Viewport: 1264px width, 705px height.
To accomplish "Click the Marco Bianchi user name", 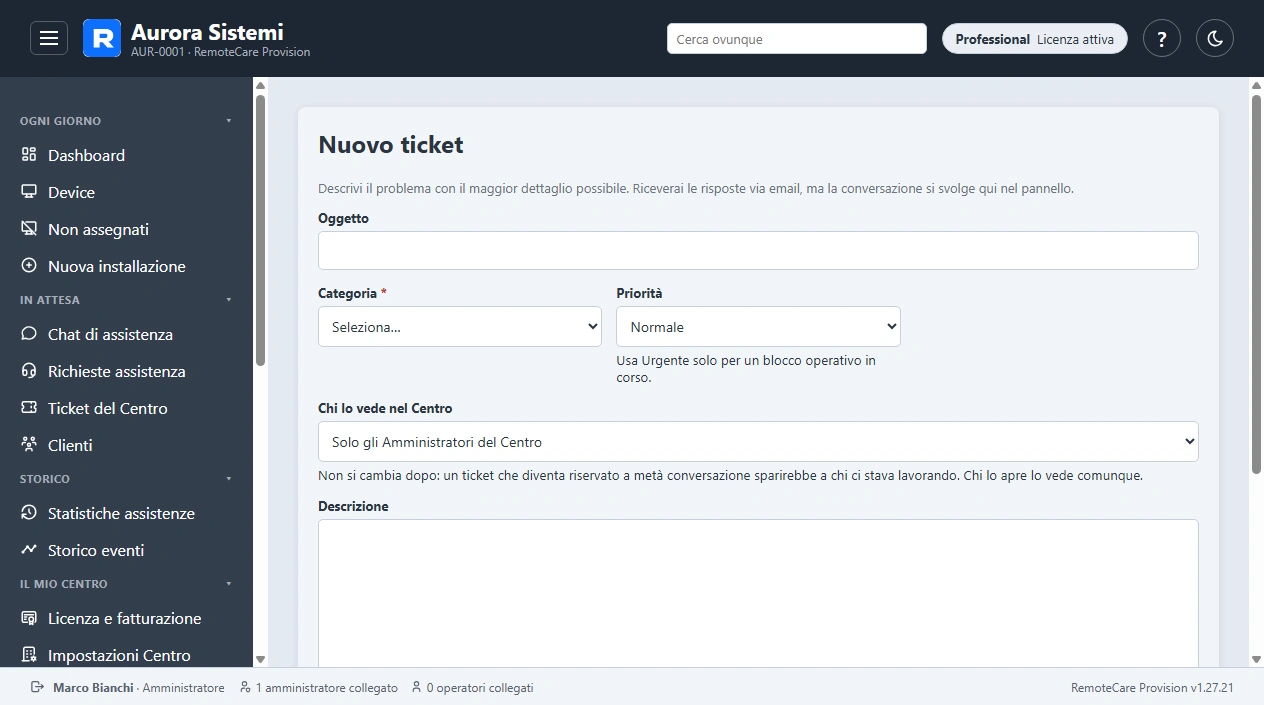I will pos(93,688).
